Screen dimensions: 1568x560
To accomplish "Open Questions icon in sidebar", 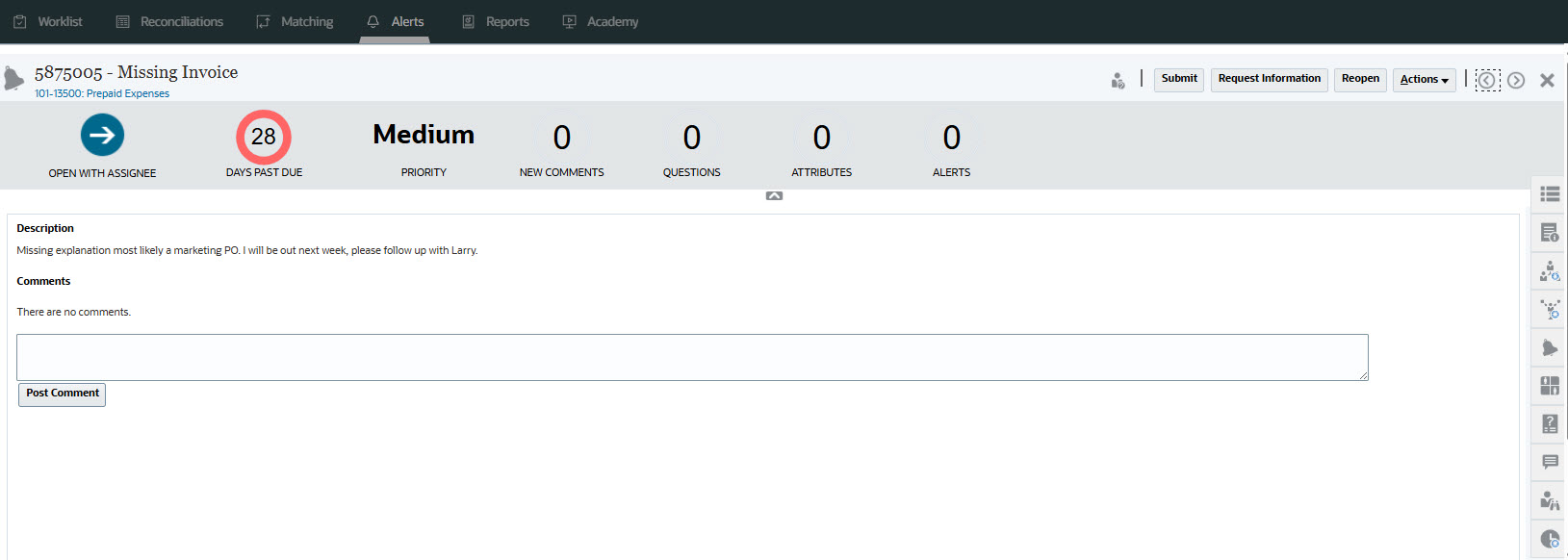I will click(x=1550, y=423).
